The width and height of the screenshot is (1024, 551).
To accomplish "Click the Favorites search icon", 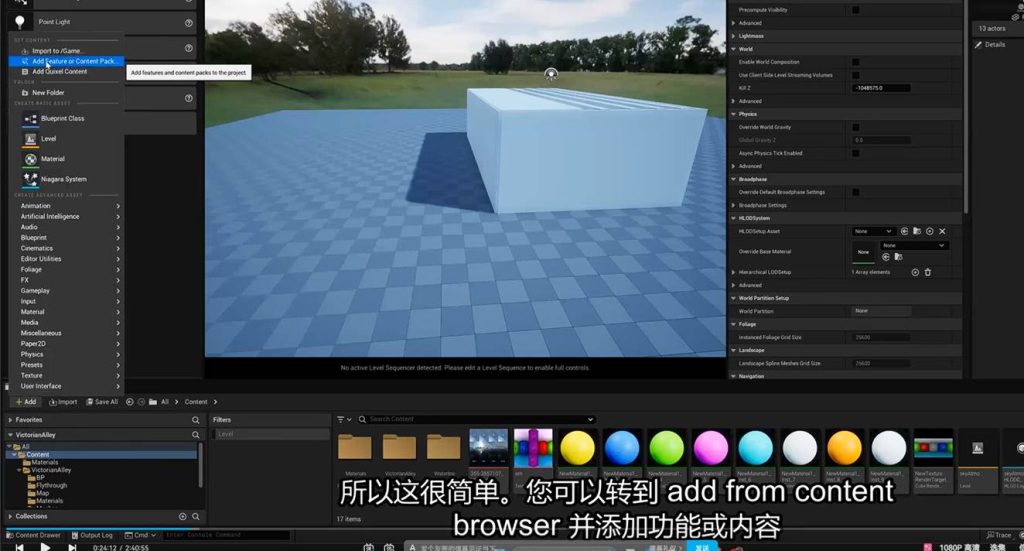I will tap(195, 420).
